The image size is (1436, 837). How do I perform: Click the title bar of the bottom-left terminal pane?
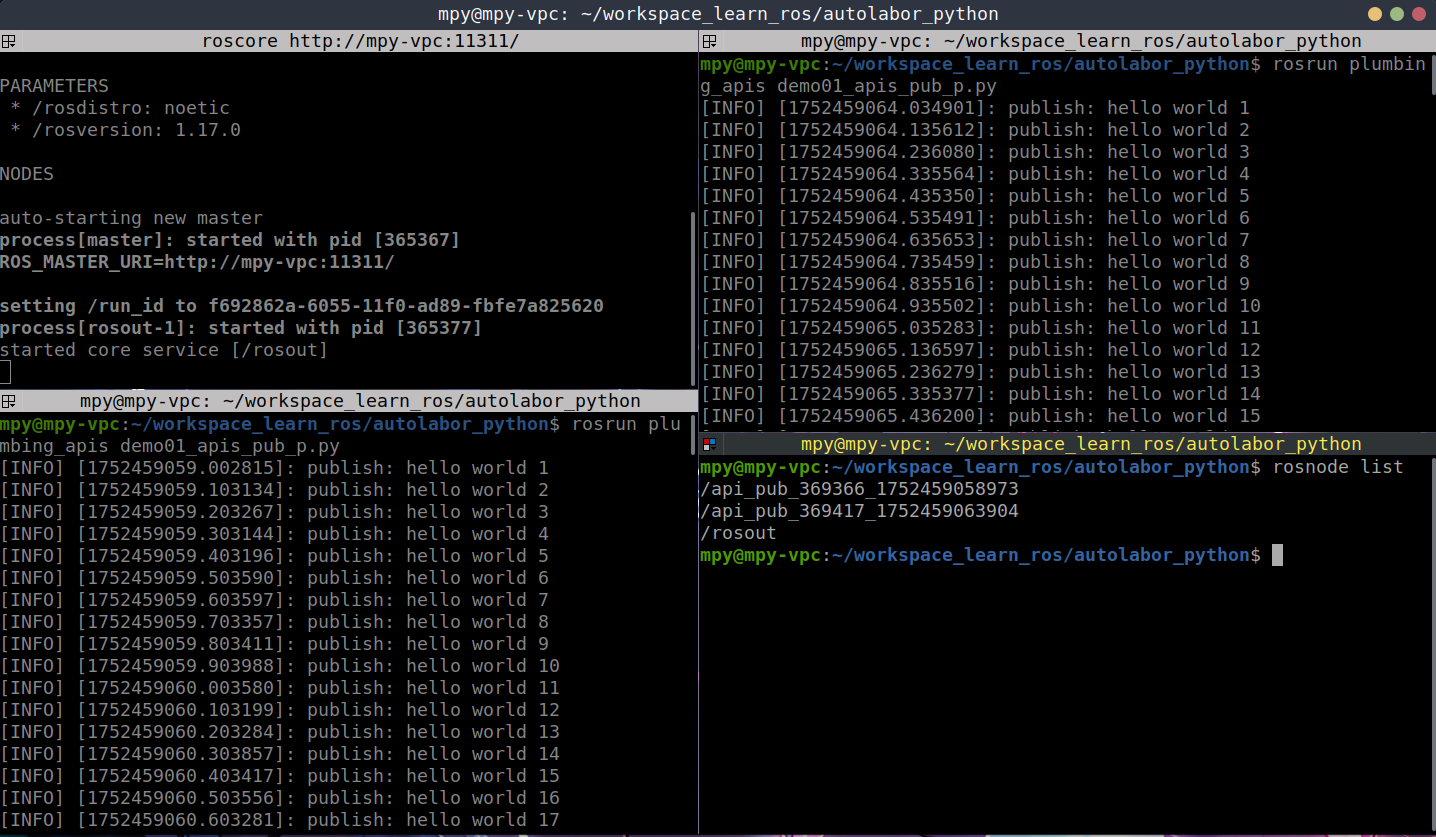pyautogui.click(x=360, y=402)
